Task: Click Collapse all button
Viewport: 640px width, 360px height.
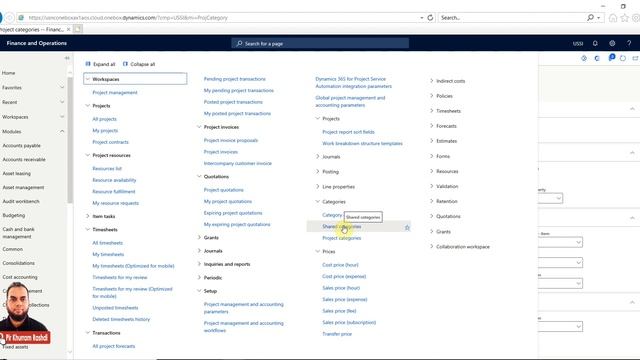Action: point(139,64)
